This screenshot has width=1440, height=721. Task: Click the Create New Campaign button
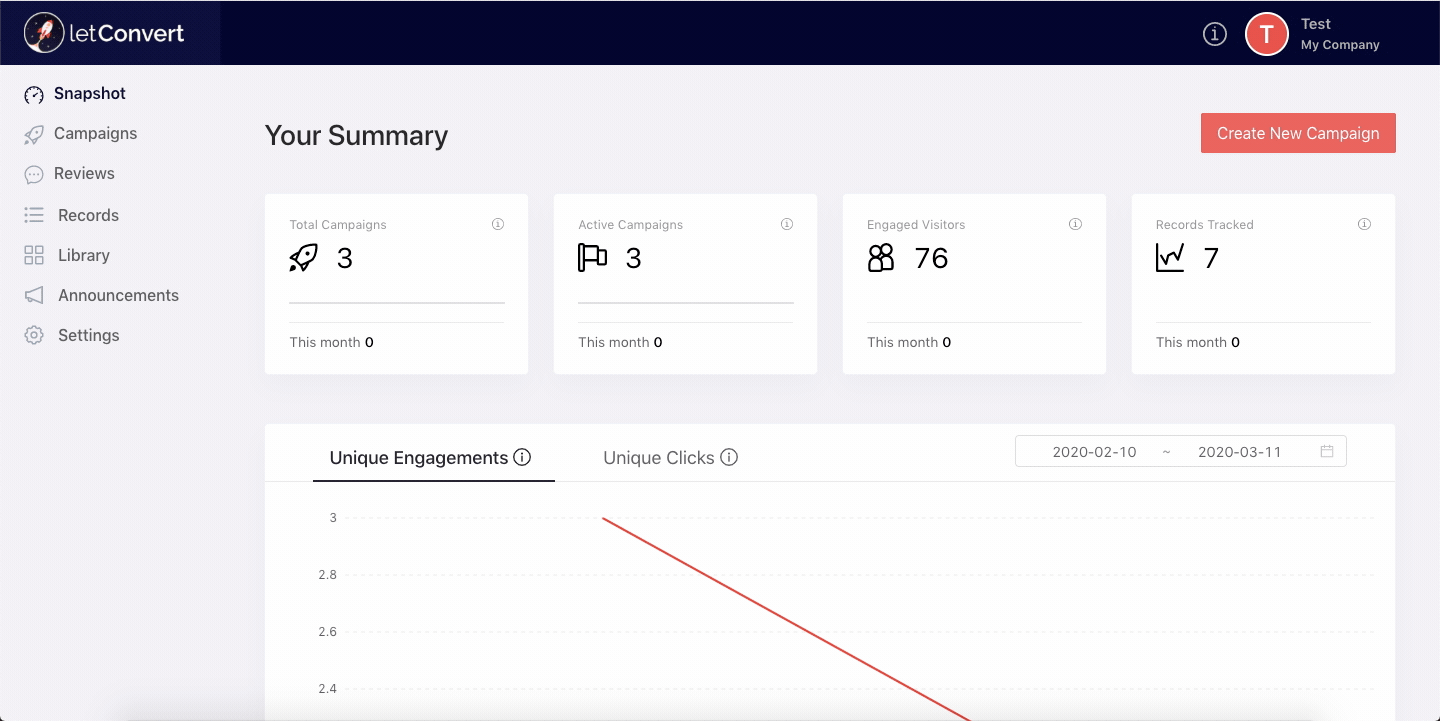(x=1298, y=133)
